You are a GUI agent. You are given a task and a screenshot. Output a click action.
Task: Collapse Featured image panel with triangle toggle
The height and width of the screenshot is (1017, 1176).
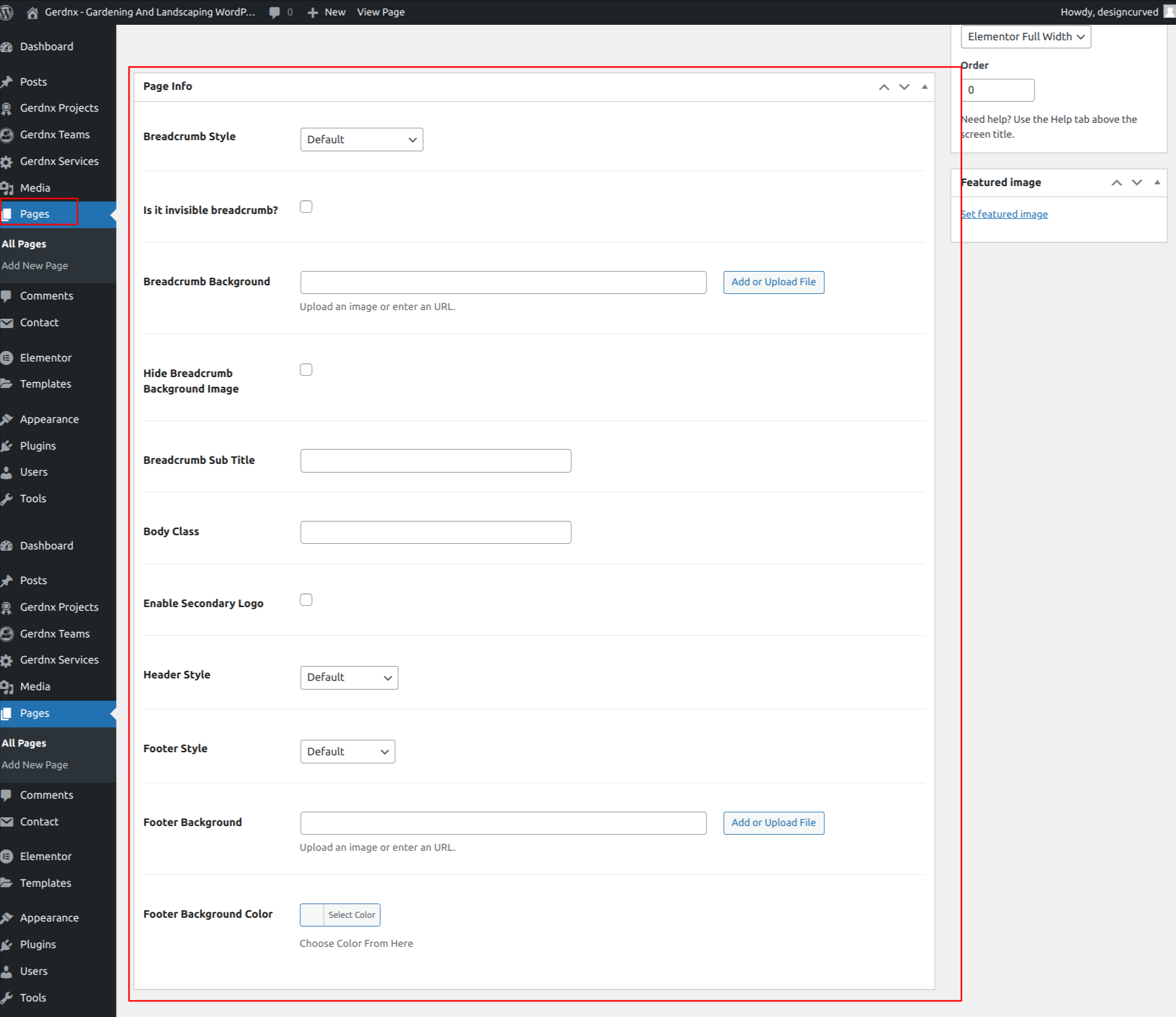1157,182
